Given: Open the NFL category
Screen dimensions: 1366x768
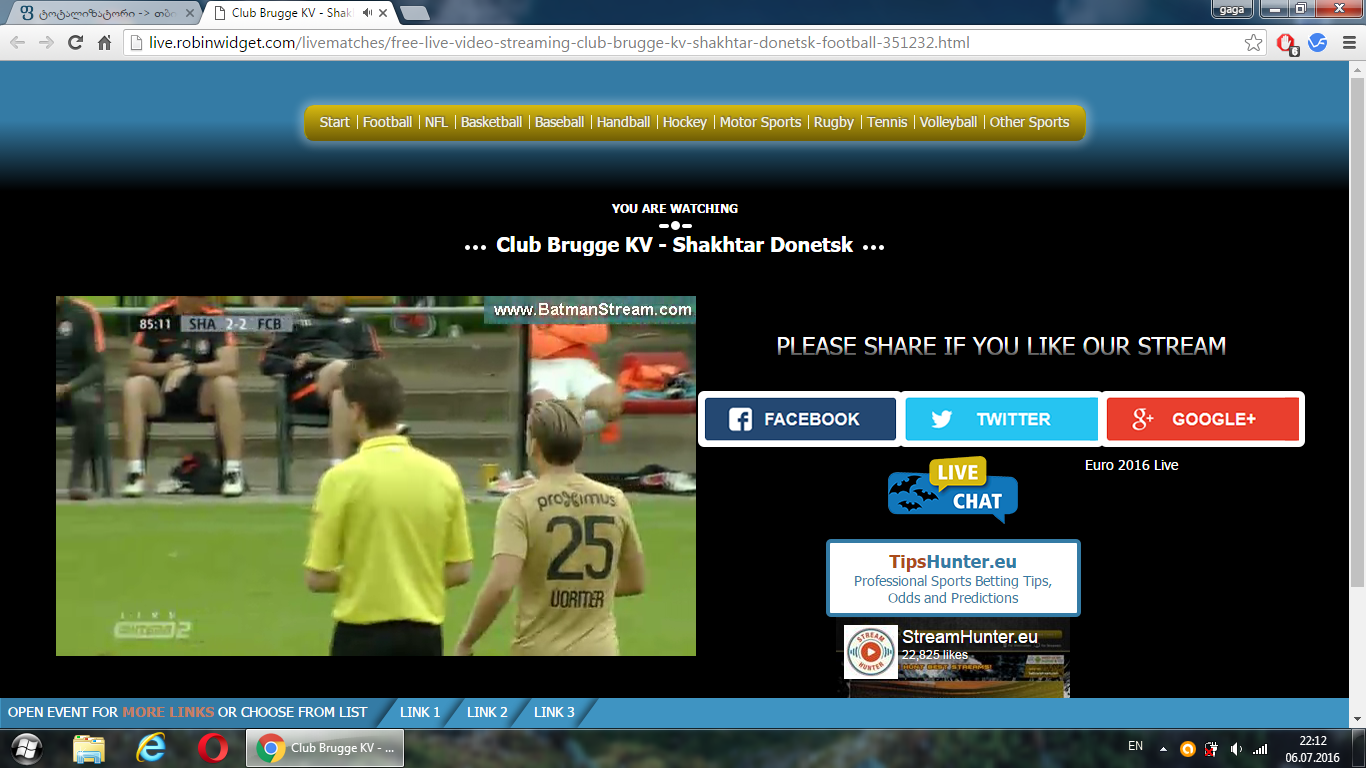Looking at the screenshot, I should [436, 122].
